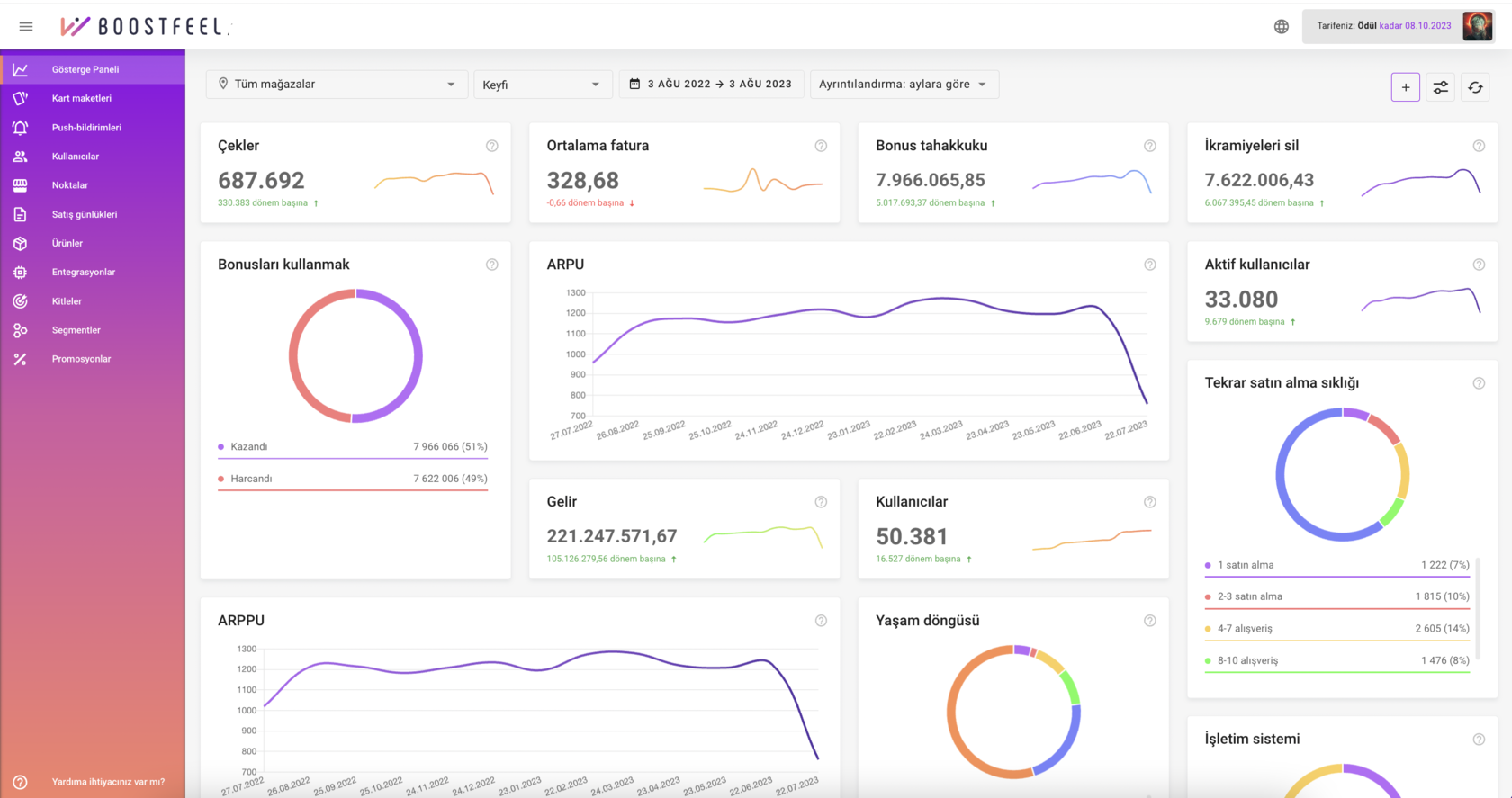
Task: Click the Kullanıcılar value 50.381
Action: [x=912, y=537]
